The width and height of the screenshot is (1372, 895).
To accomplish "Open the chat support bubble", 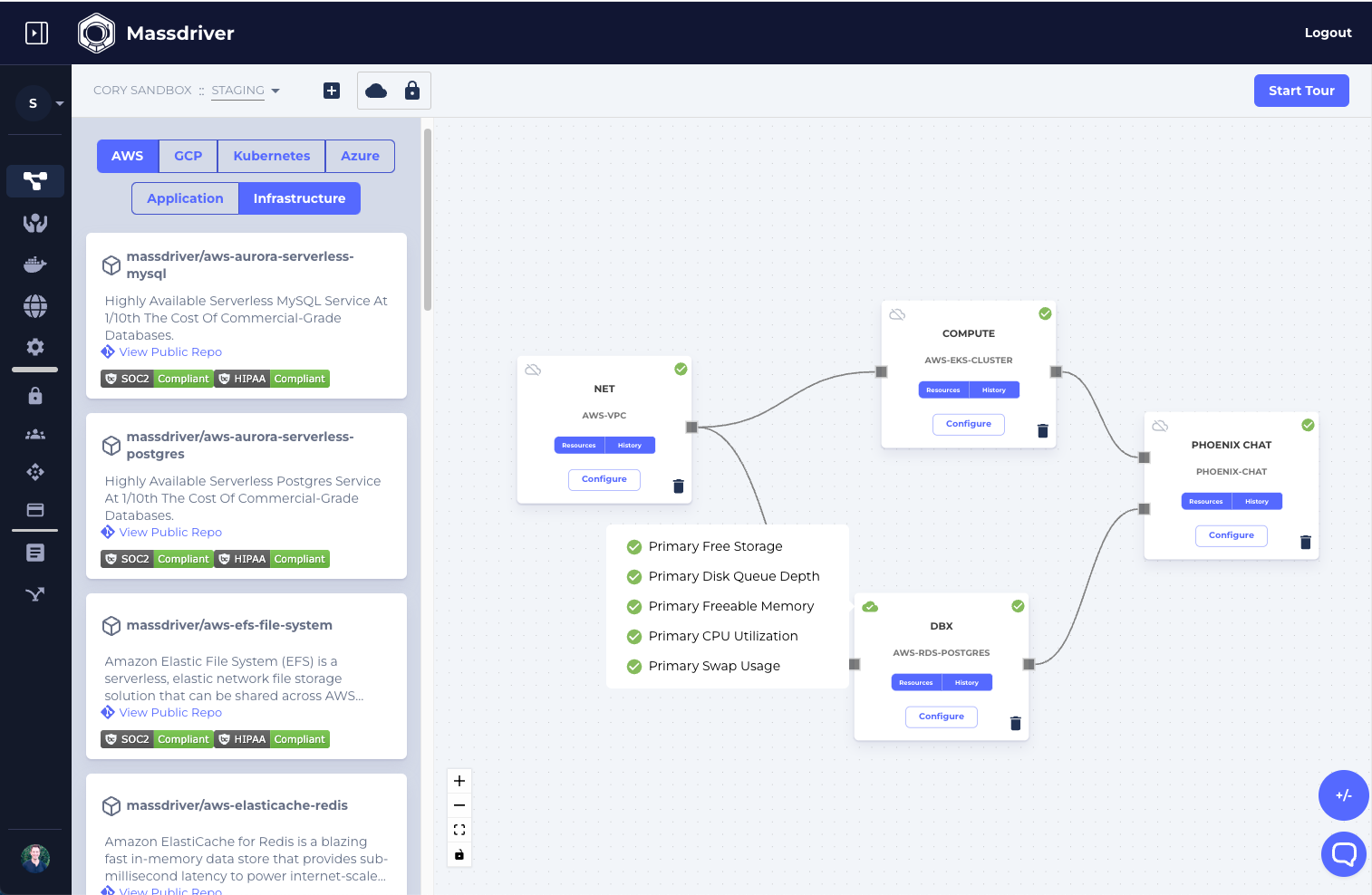I will (x=1343, y=853).
